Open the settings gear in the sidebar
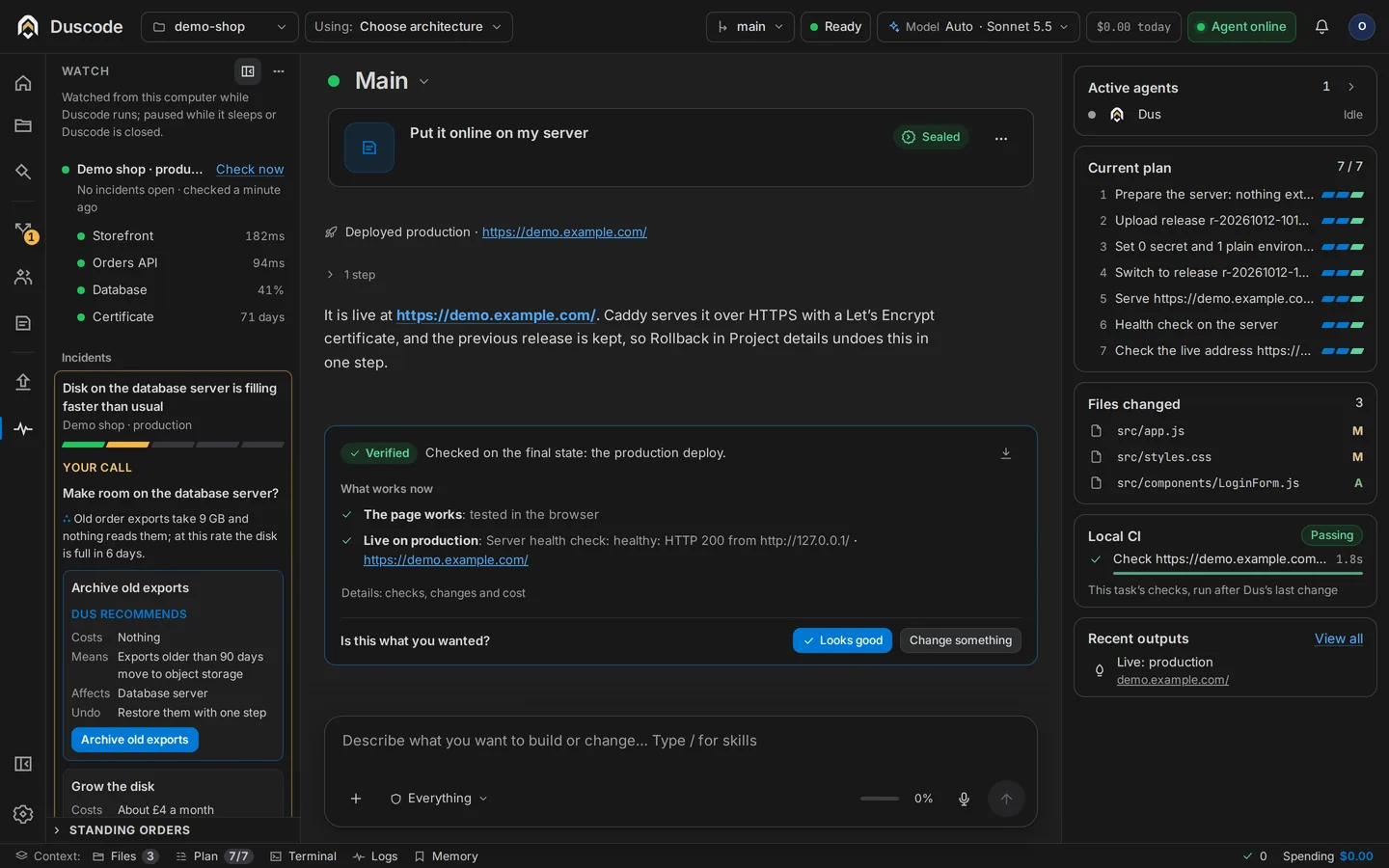The image size is (1389, 868). pyautogui.click(x=23, y=814)
